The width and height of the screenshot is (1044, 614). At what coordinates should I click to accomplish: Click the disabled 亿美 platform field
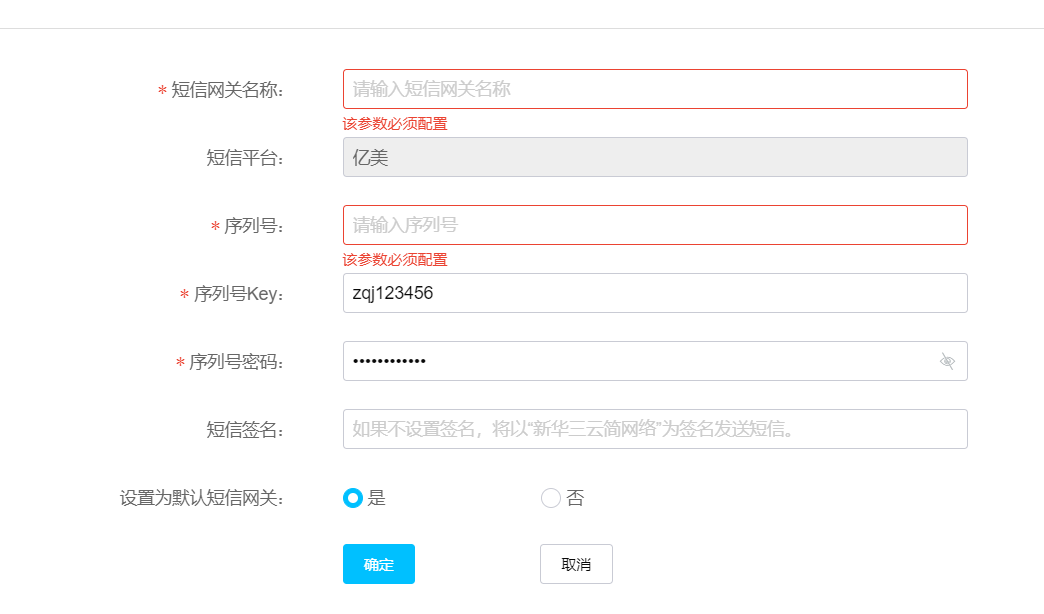click(655, 157)
